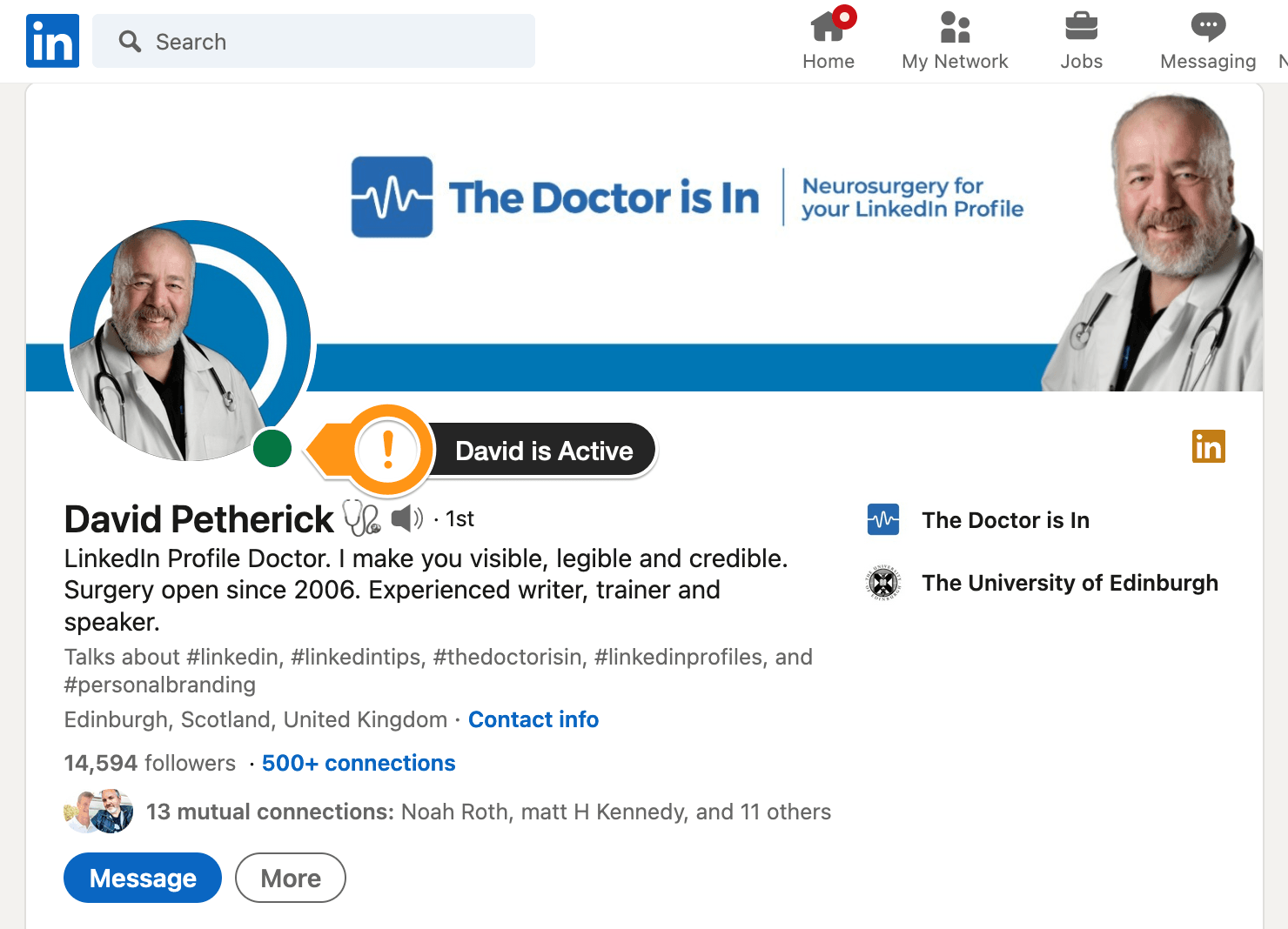Viewport: 1288px width, 929px height.
Task: Focus the Search input field
Action: (313, 41)
